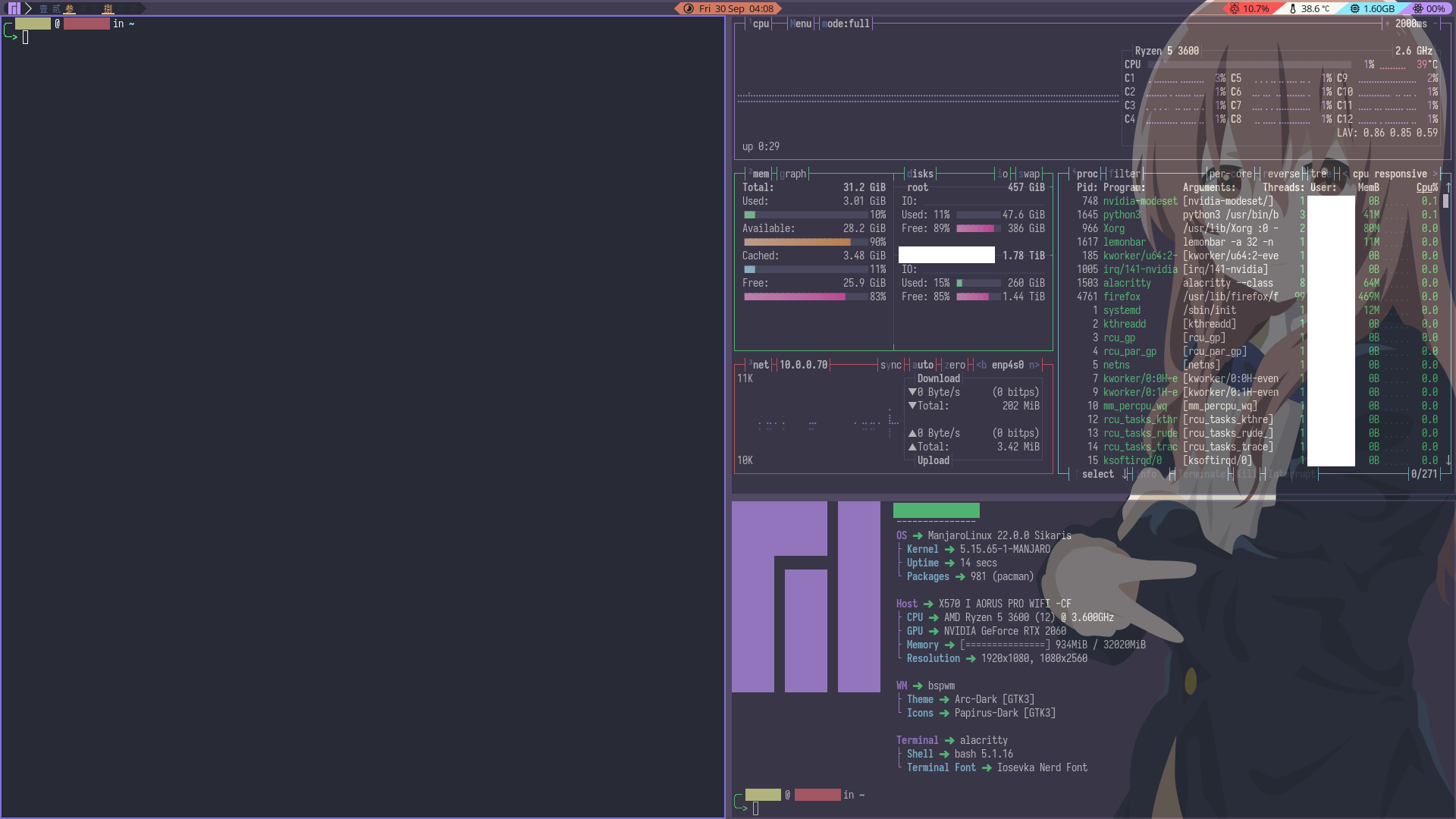The height and width of the screenshot is (819, 1456).
Task: Select the firefox process row
Action: 1257,297
